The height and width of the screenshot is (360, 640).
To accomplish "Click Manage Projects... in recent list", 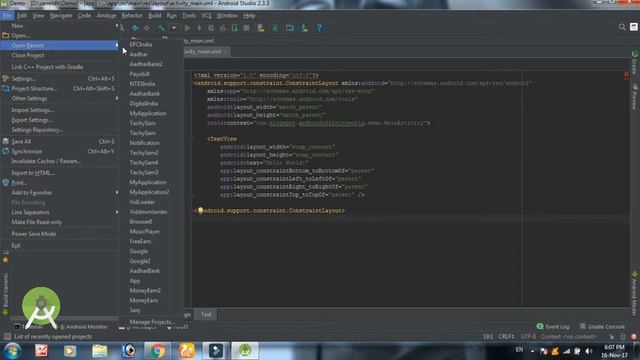I will [x=151, y=322].
